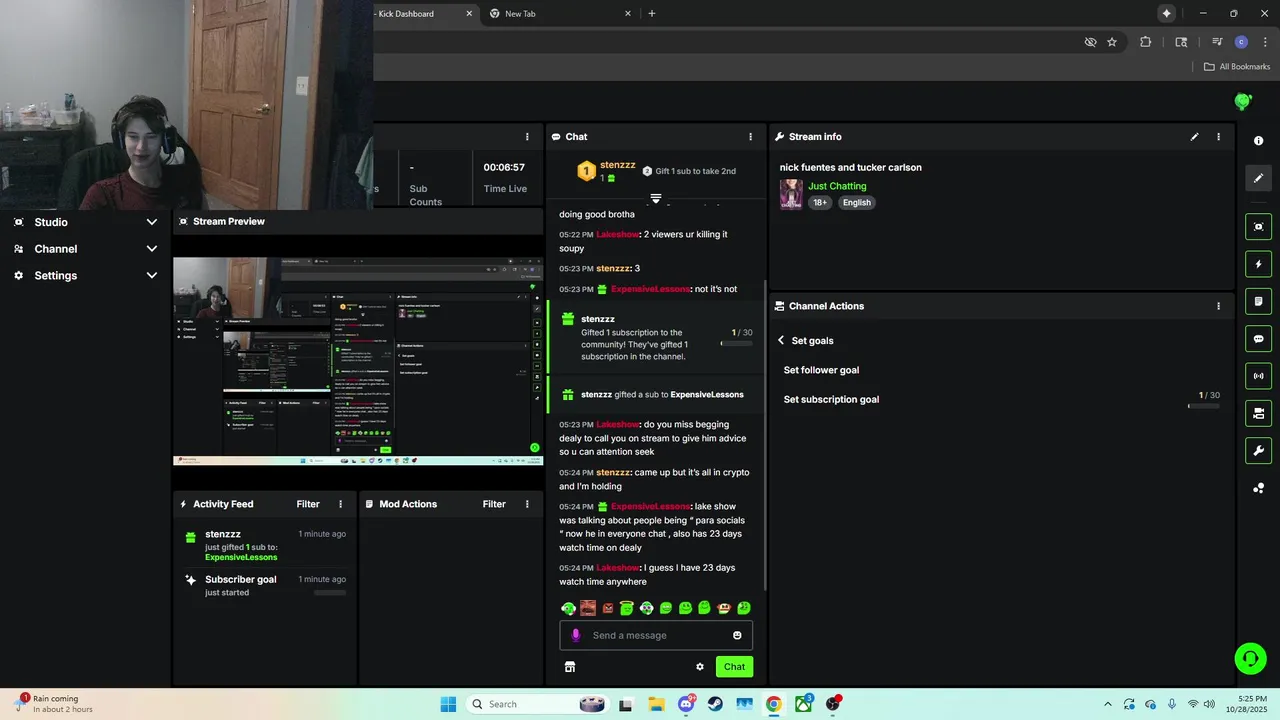Toggle the stream preview panel icon in the sidebar
1280x720 pixels.
click(x=1258, y=227)
